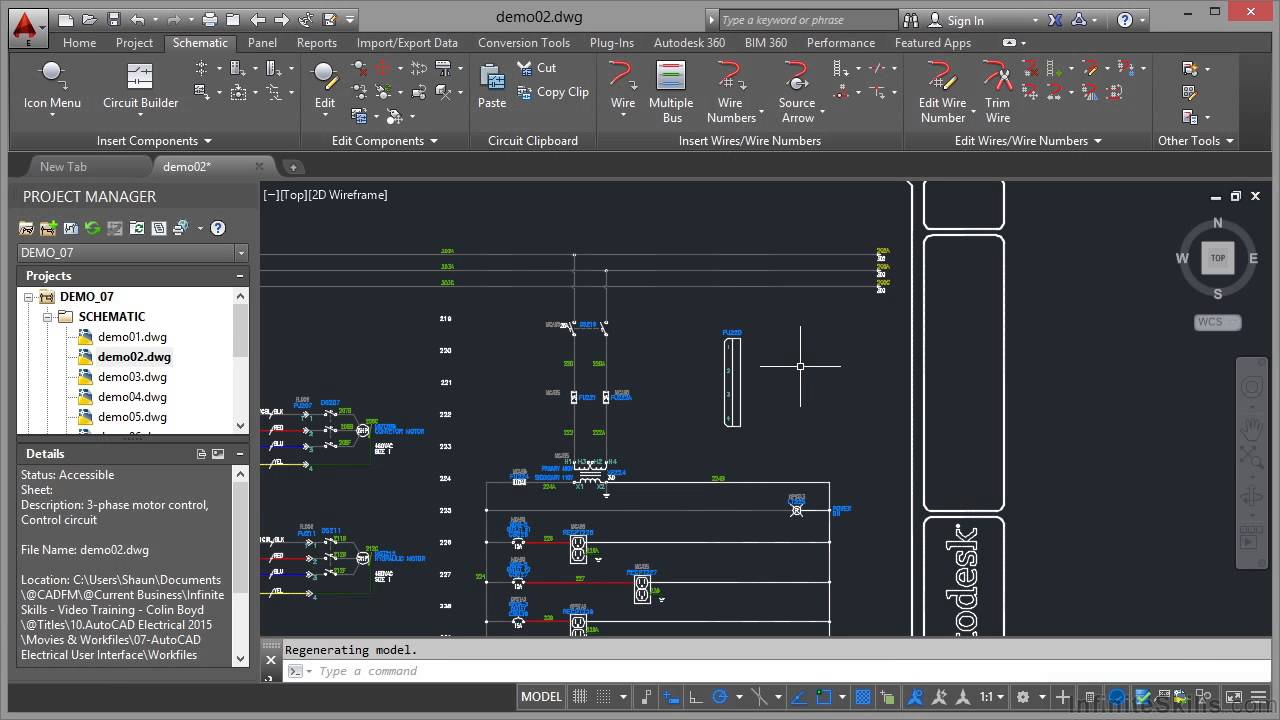
Task: Add a new drawing tab with plus
Action: [293, 167]
